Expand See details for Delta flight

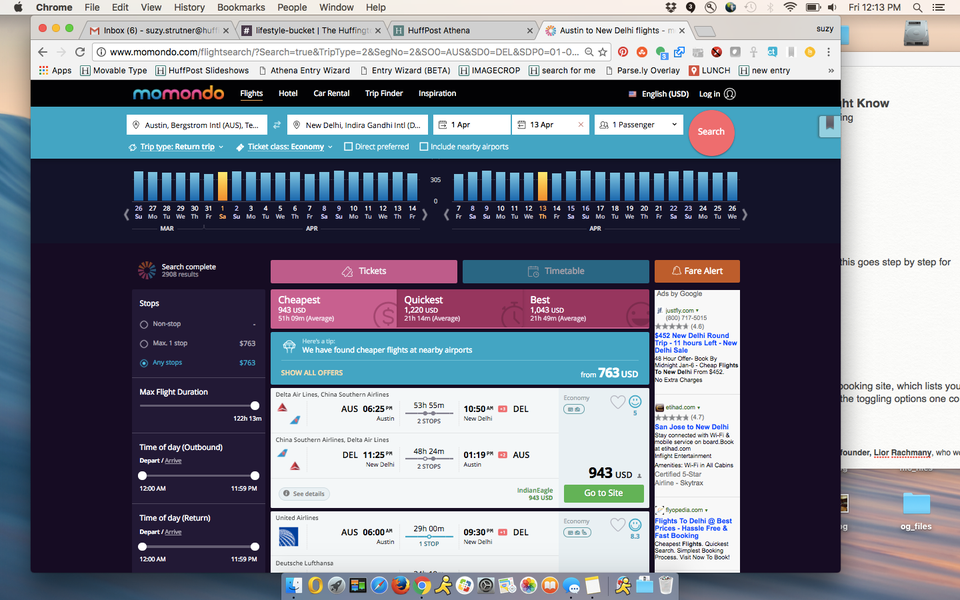click(x=304, y=493)
